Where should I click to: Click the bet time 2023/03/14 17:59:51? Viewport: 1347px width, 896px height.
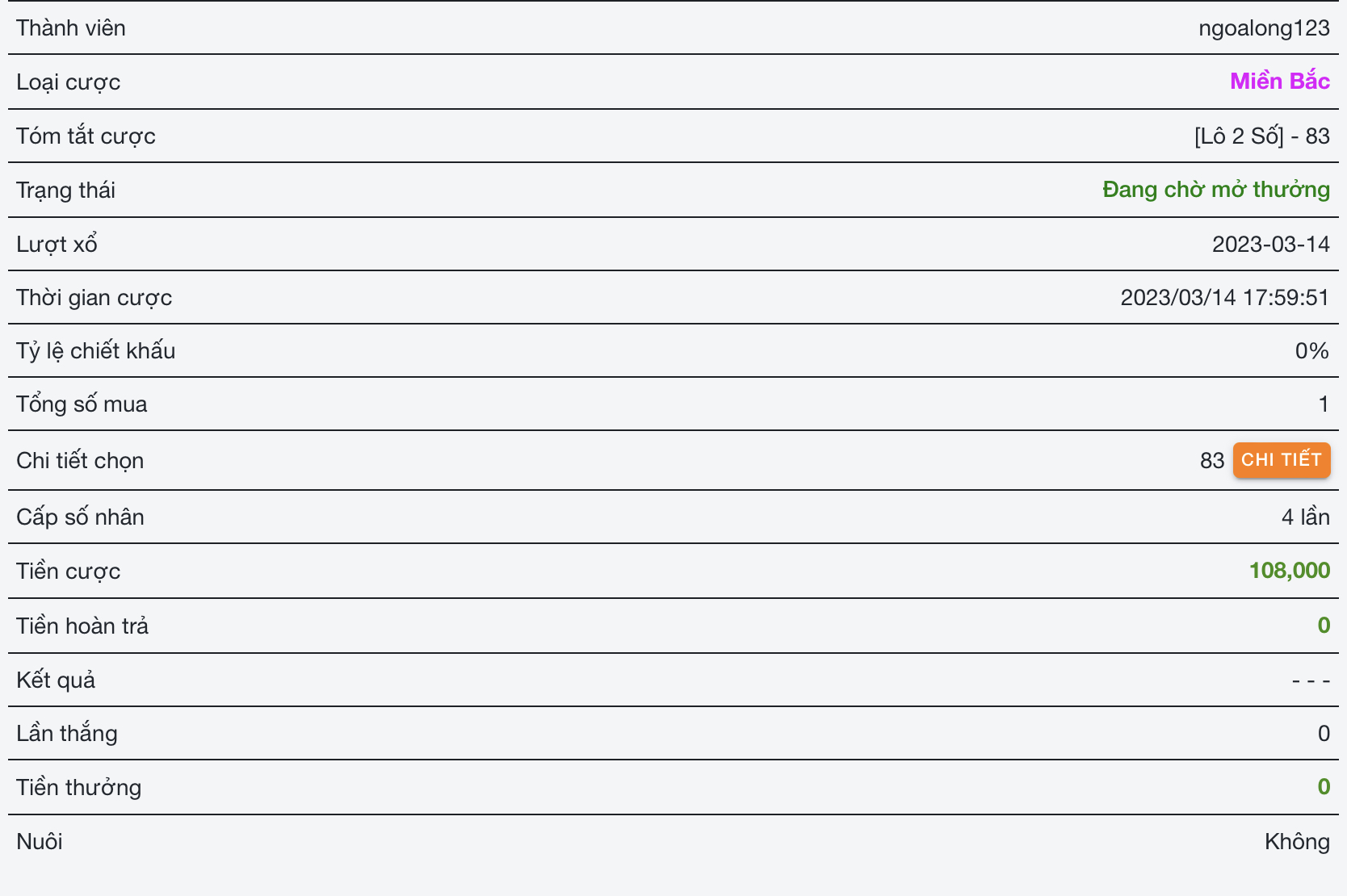[x=1224, y=298]
